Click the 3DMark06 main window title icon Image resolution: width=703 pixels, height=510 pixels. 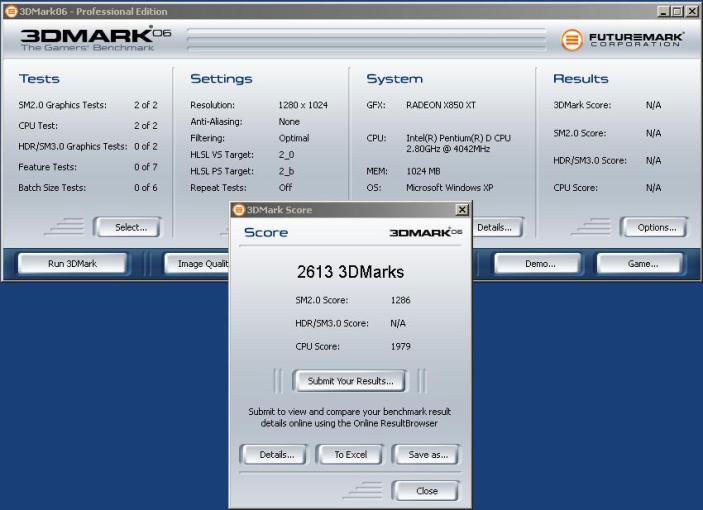[10, 11]
